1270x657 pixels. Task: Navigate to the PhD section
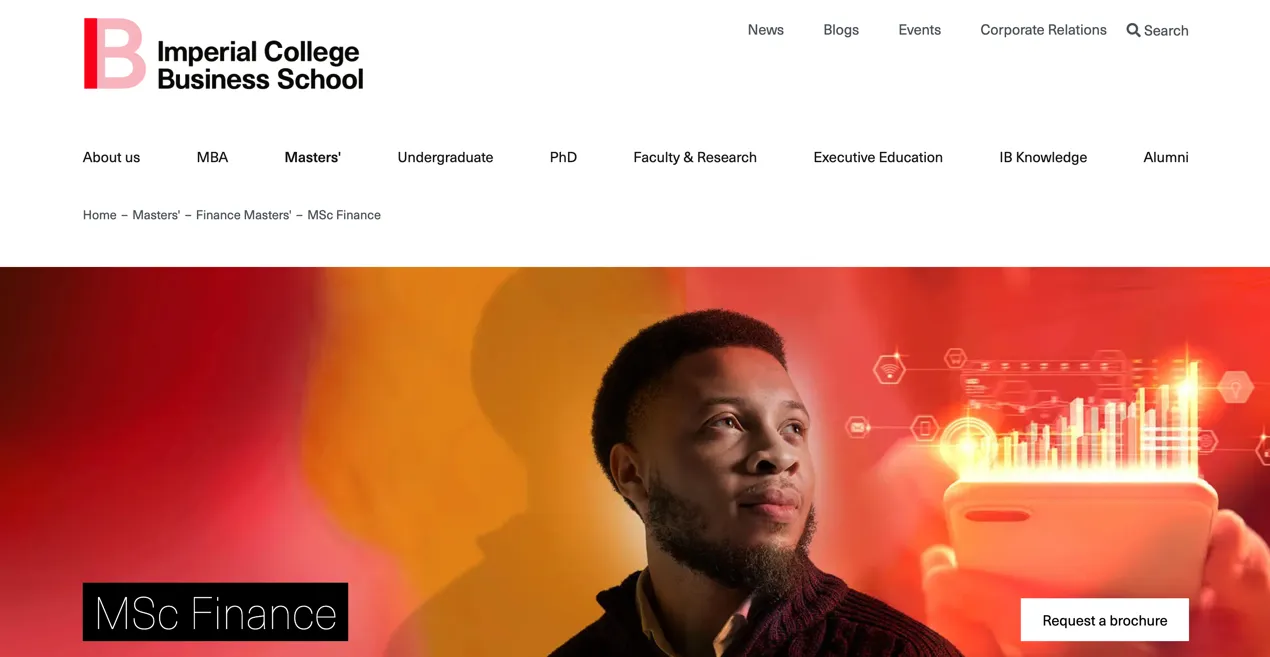pyautogui.click(x=563, y=157)
